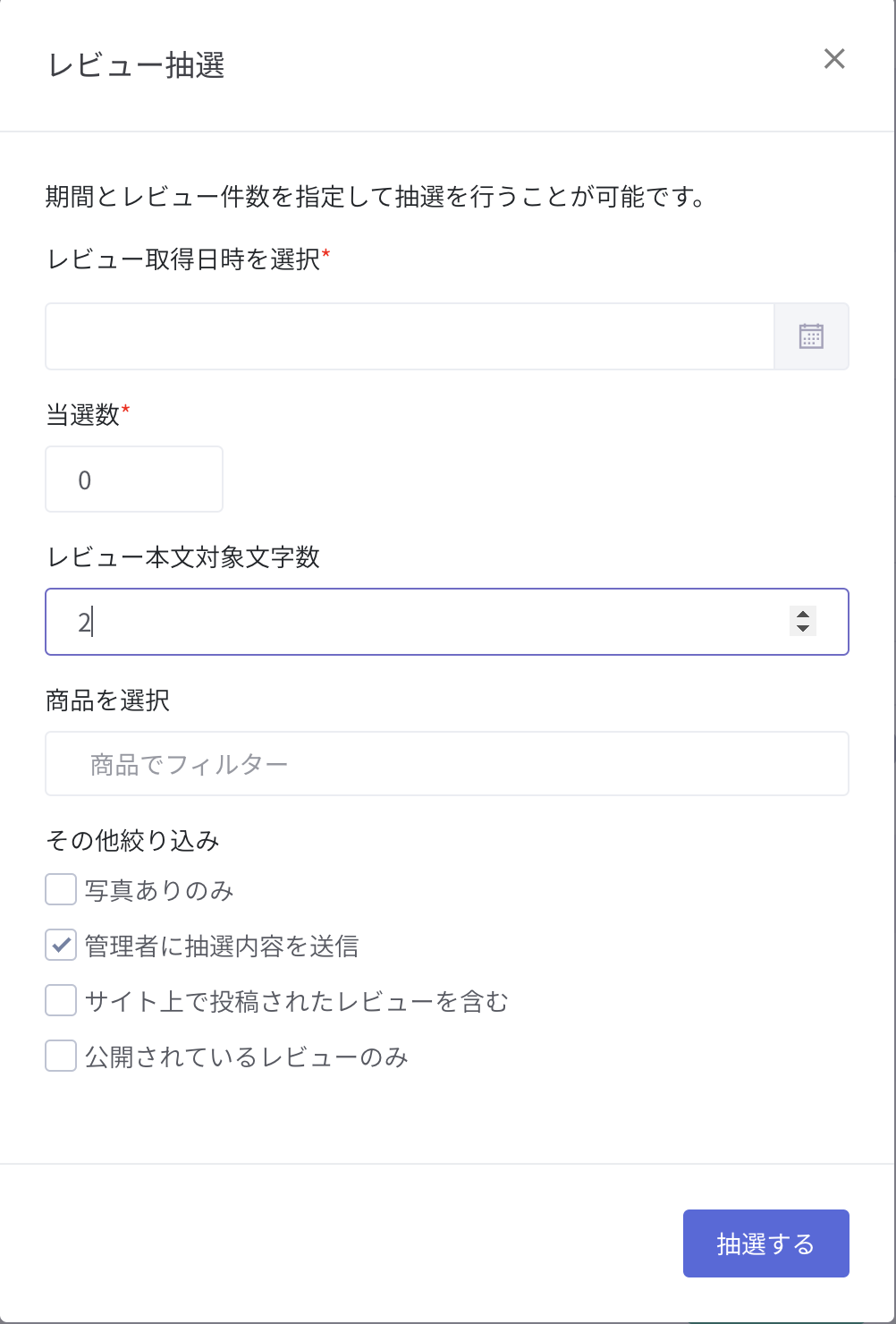Click the 写真ありのみ label text
The height and width of the screenshot is (1324, 896).
pyautogui.click(x=159, y=891)
